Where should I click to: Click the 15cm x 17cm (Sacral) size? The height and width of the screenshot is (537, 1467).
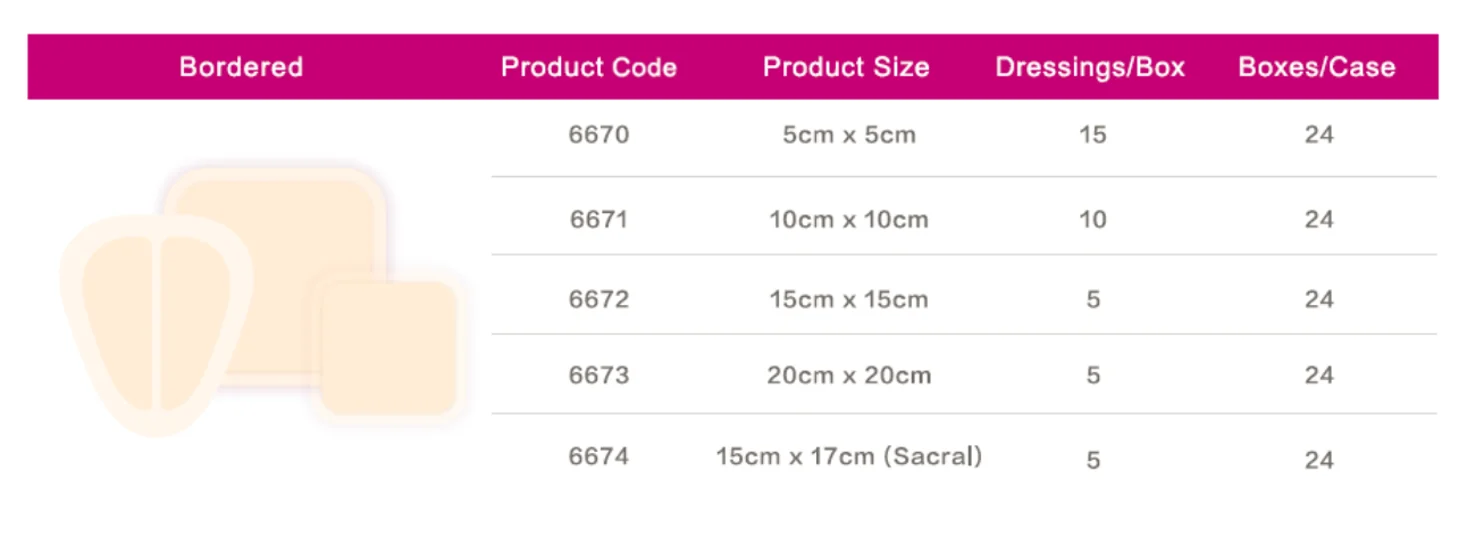tap(849, 456)
